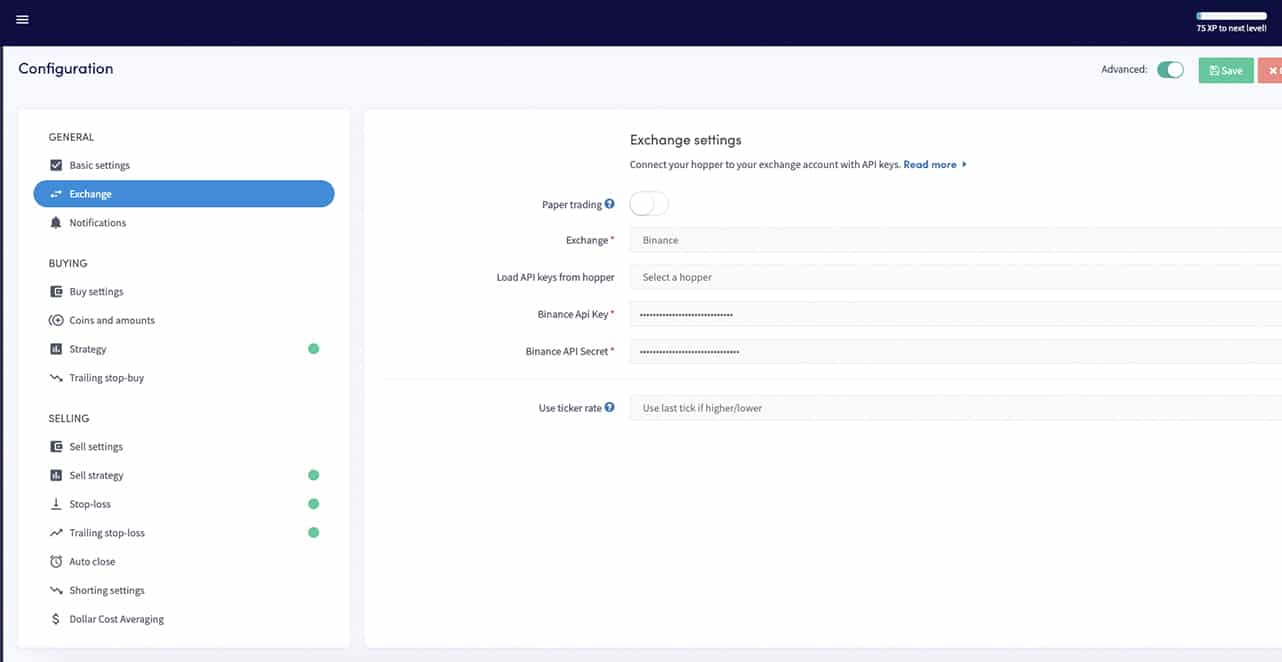
Task: Click the green dot next to Strategy
Action: pyautogui.click(x=313, y=349)
